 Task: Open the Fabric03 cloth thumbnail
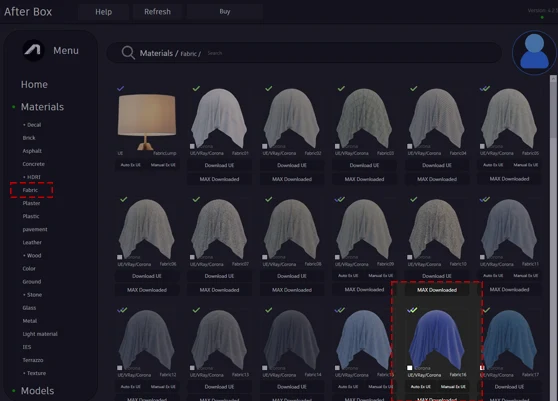pos(364,118)
